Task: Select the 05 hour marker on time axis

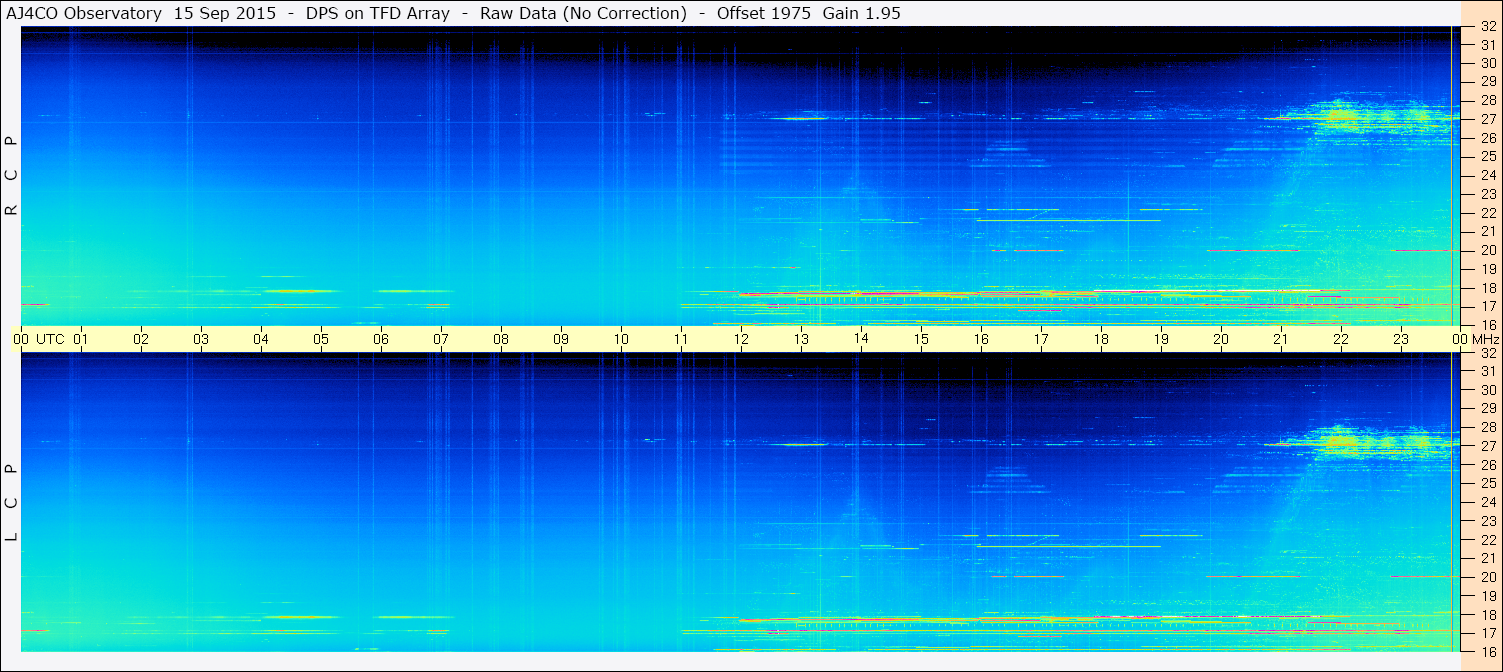Action: coord(321,339)
